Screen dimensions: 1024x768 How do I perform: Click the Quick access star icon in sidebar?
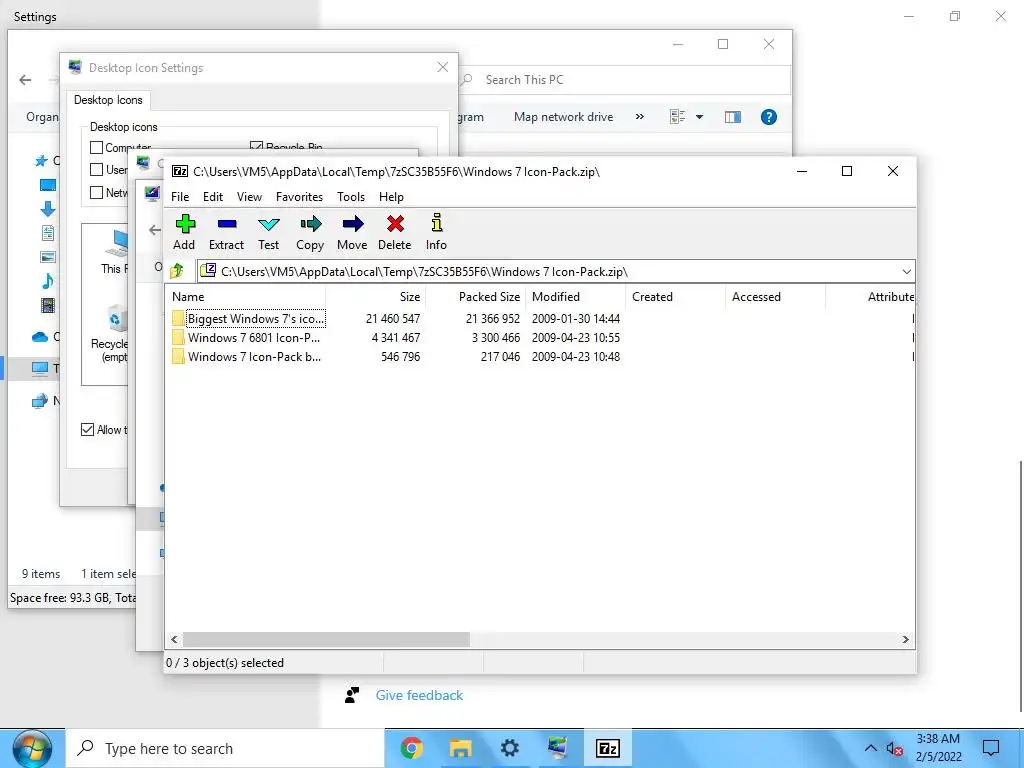click(41, 161)
